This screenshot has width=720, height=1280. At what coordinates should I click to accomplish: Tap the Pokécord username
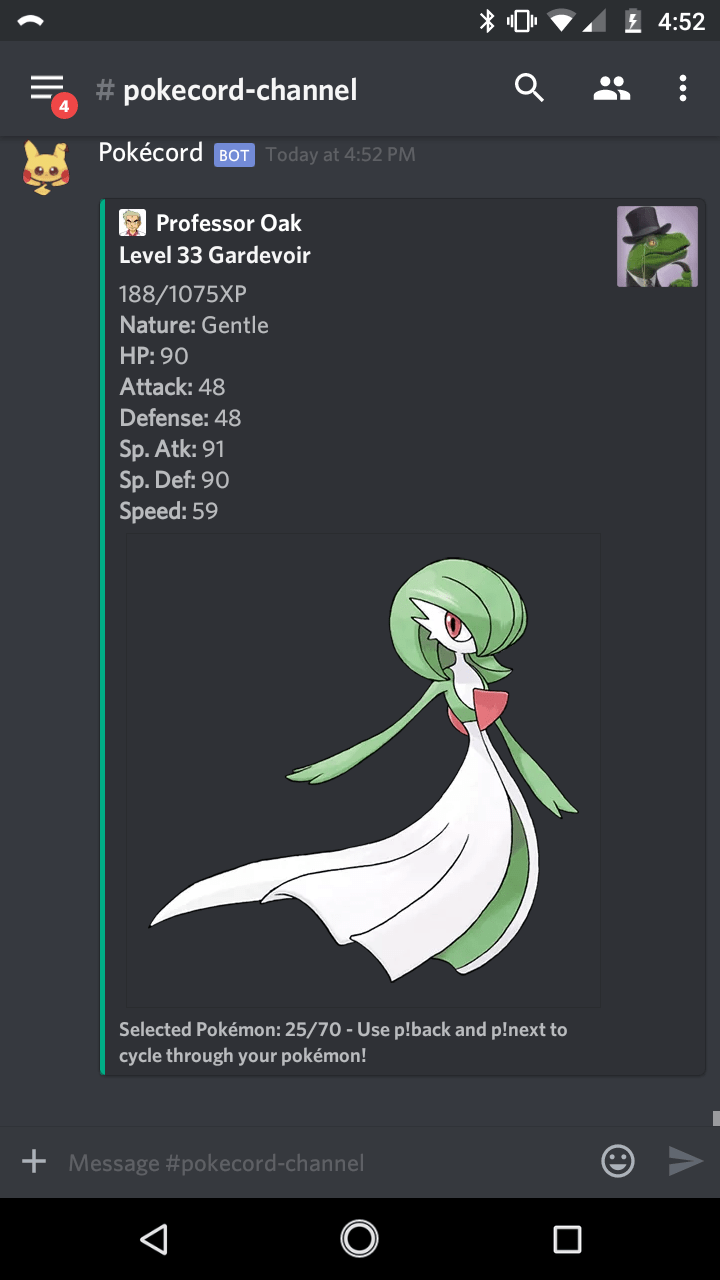[151, 152]
